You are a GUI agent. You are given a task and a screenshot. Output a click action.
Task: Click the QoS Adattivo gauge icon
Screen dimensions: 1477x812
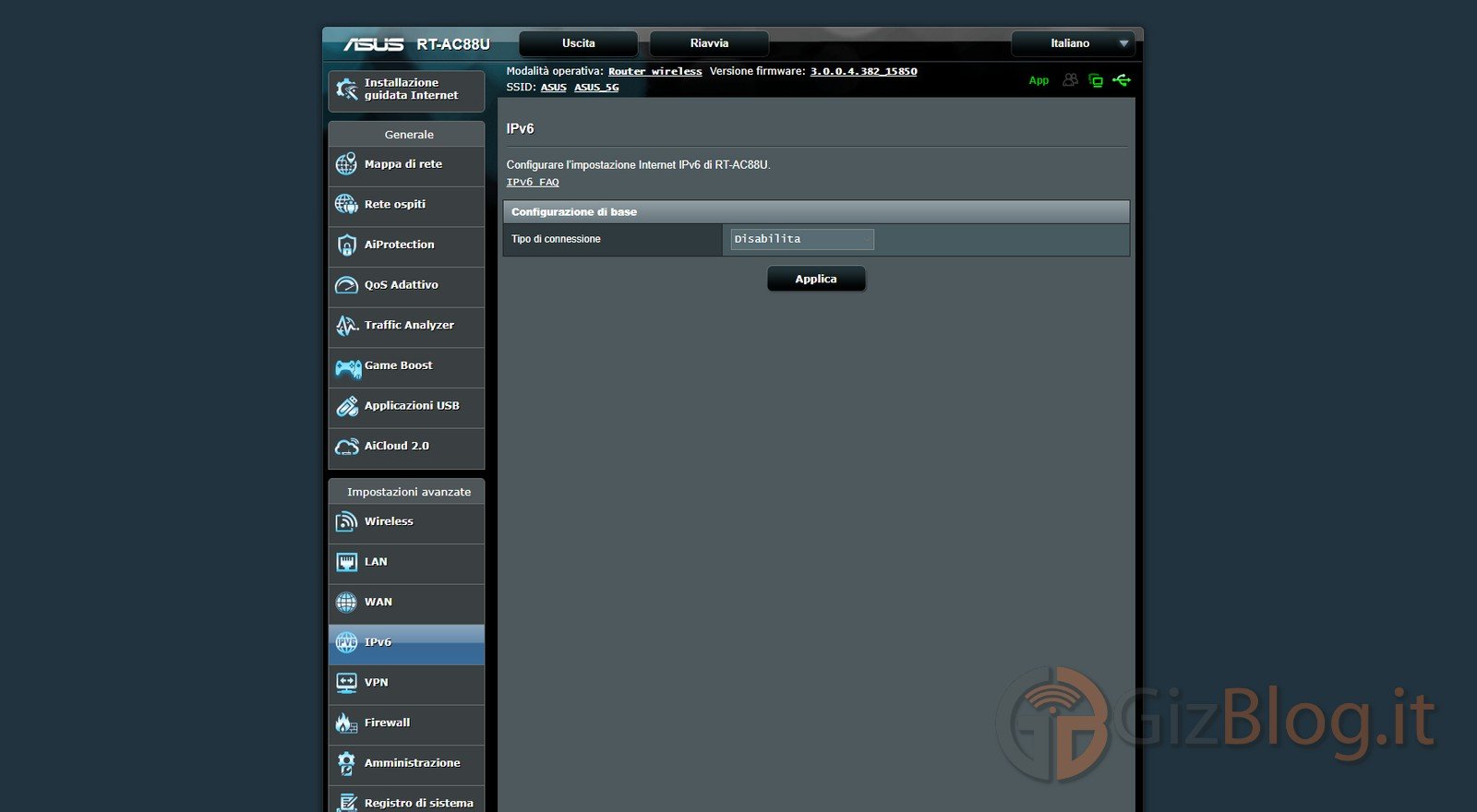[x=346, y=285]
